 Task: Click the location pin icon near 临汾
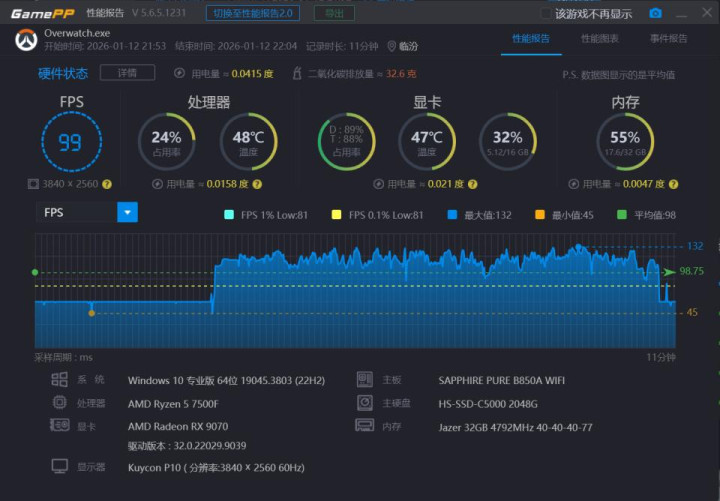pos(391,46)
